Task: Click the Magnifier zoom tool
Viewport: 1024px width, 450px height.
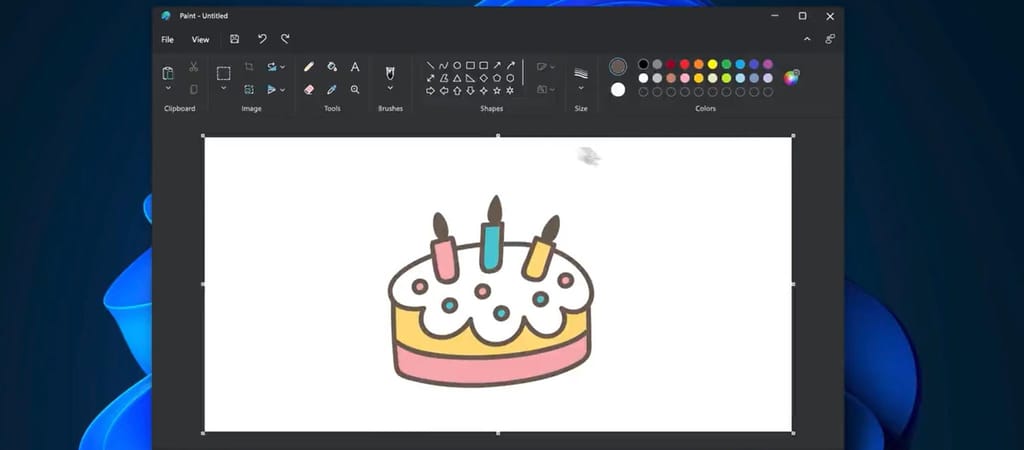Action: coord(355,89)
